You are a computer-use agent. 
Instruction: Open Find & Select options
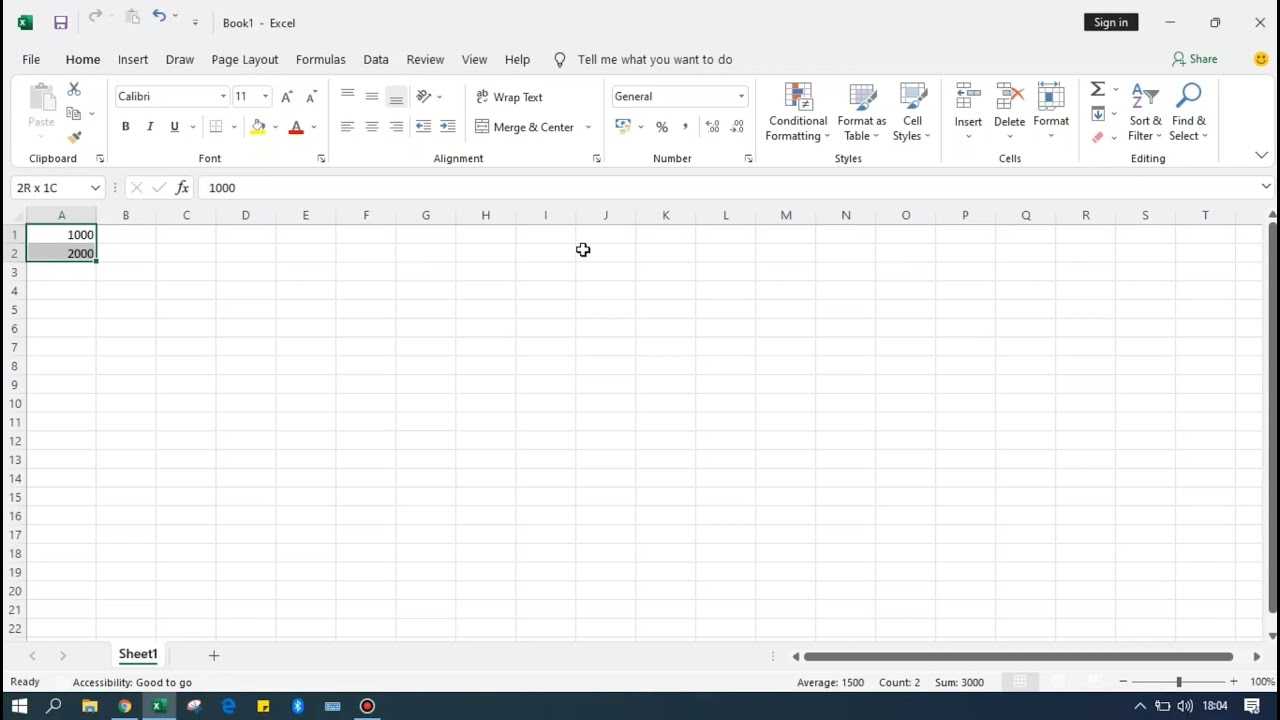point(1189,112)
